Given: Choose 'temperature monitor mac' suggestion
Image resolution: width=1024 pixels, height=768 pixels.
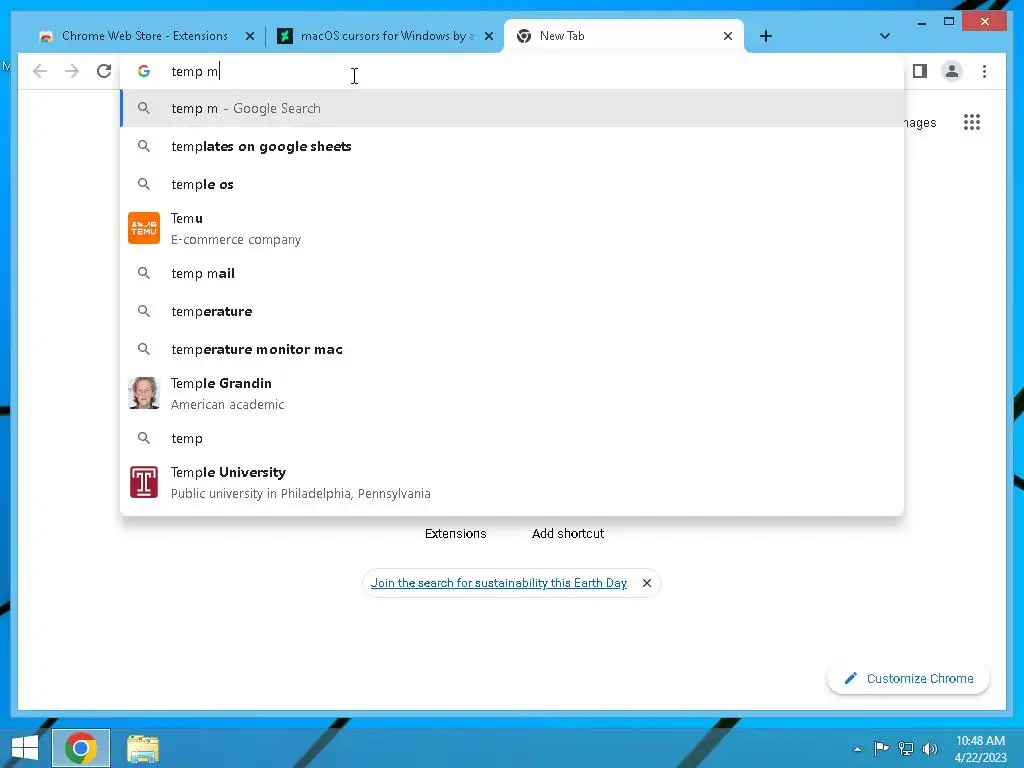Looking at the screenshot, I should point(513,349).
